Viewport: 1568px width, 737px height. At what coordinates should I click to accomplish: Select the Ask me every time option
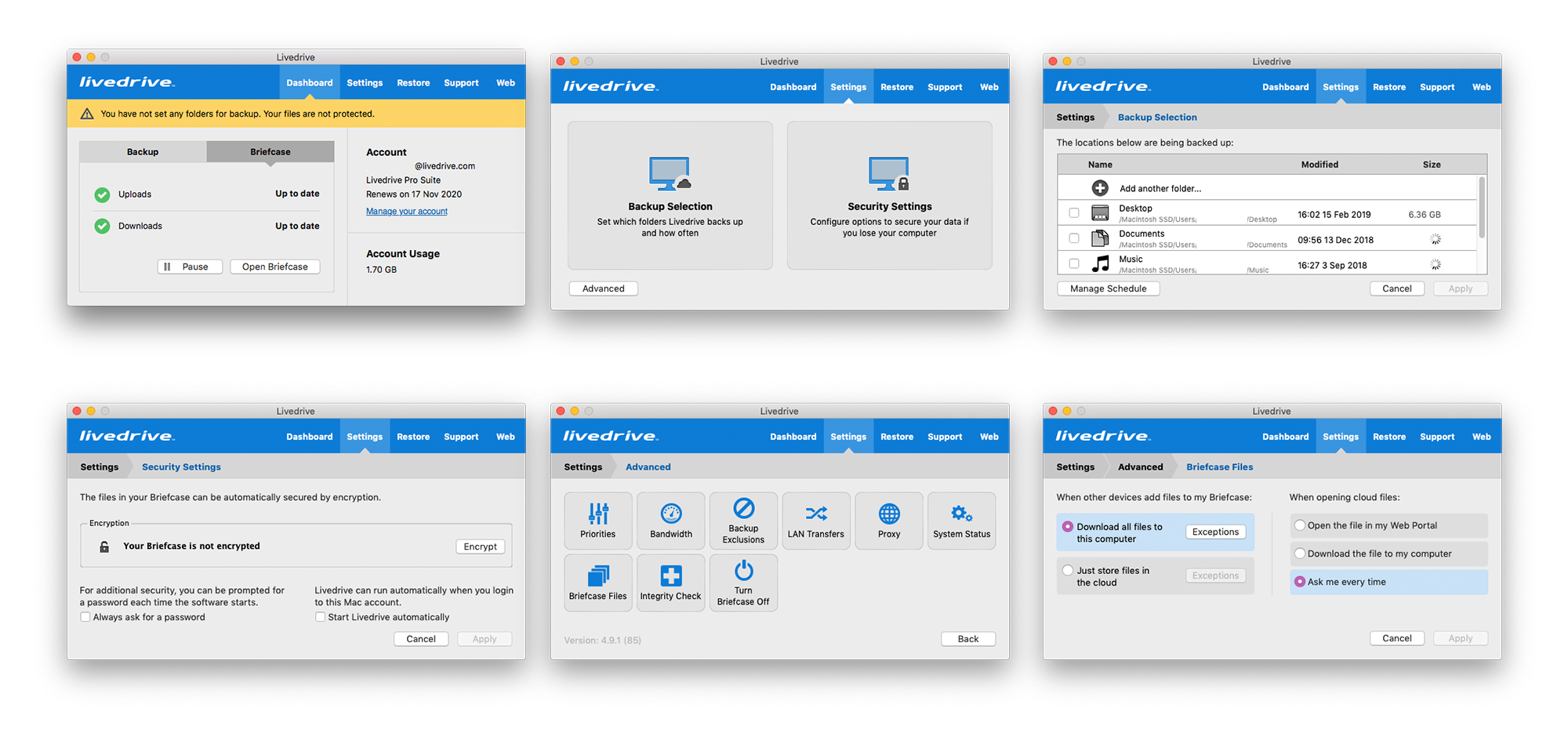[x=1300, y=582]
